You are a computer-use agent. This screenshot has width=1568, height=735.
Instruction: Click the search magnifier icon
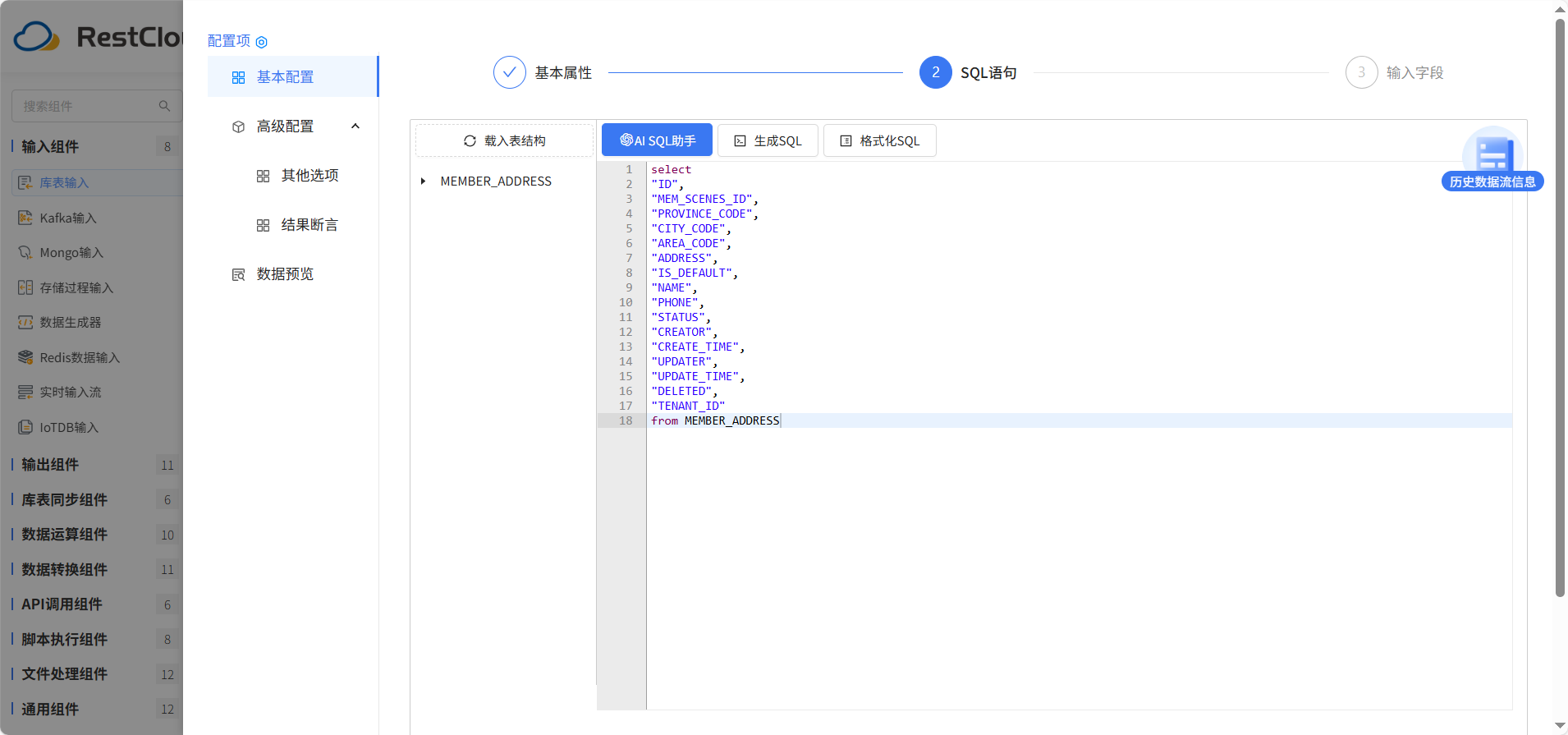point(164,106)
